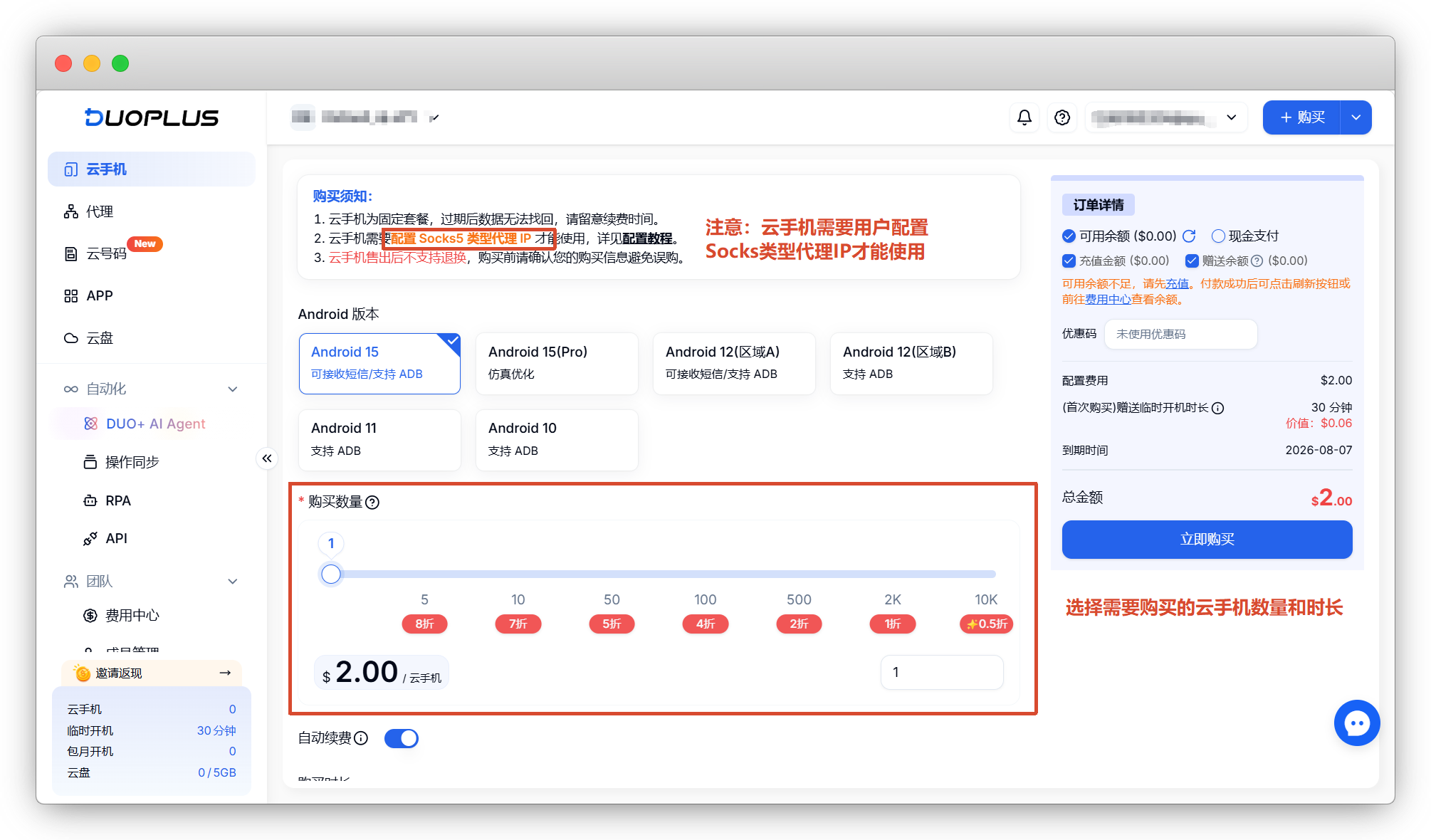The image size is (1431, 840).
Task: Click the team people icon
Action: (70, 582)
